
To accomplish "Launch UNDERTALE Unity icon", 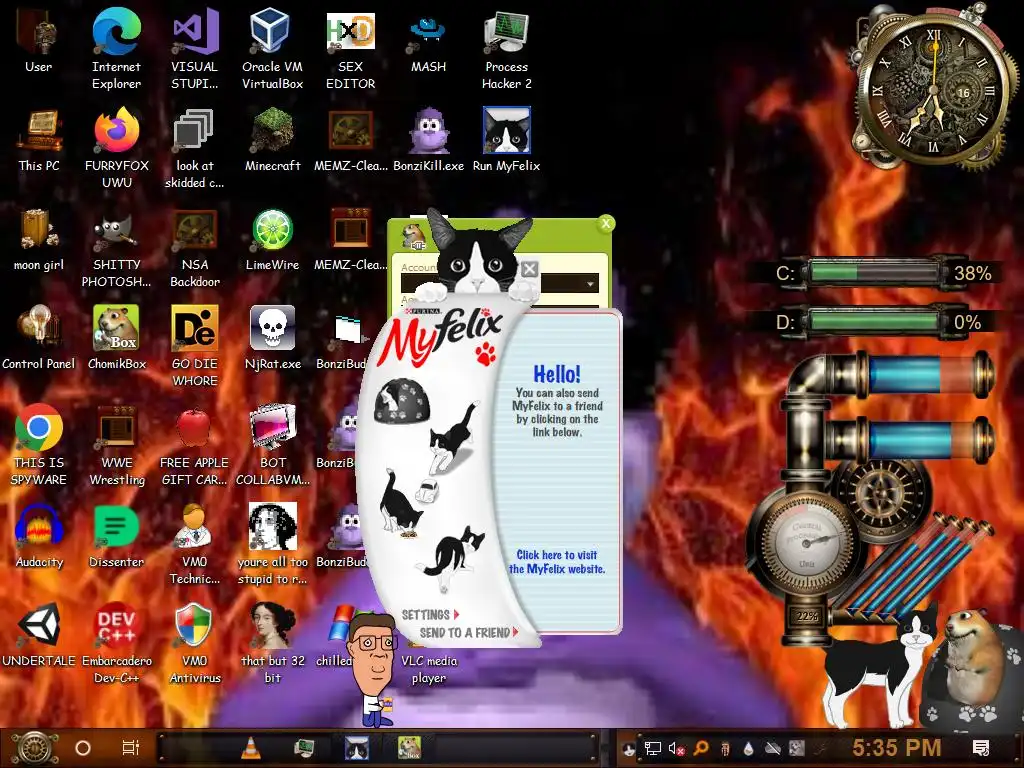I will (x=39, y=625).
